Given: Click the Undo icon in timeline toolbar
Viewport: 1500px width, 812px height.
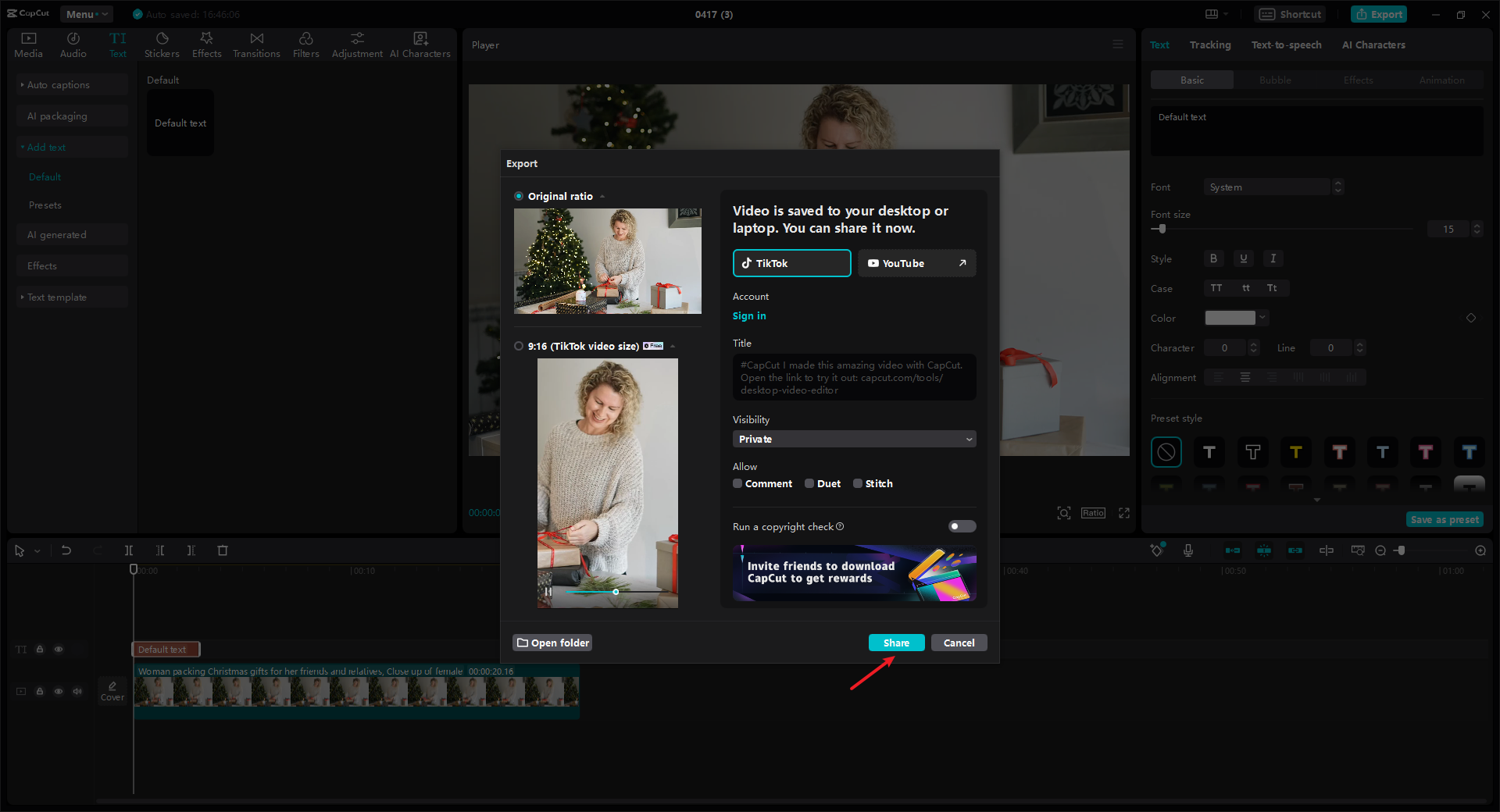Looking at the screenshot, I should [x=66, y=550].
